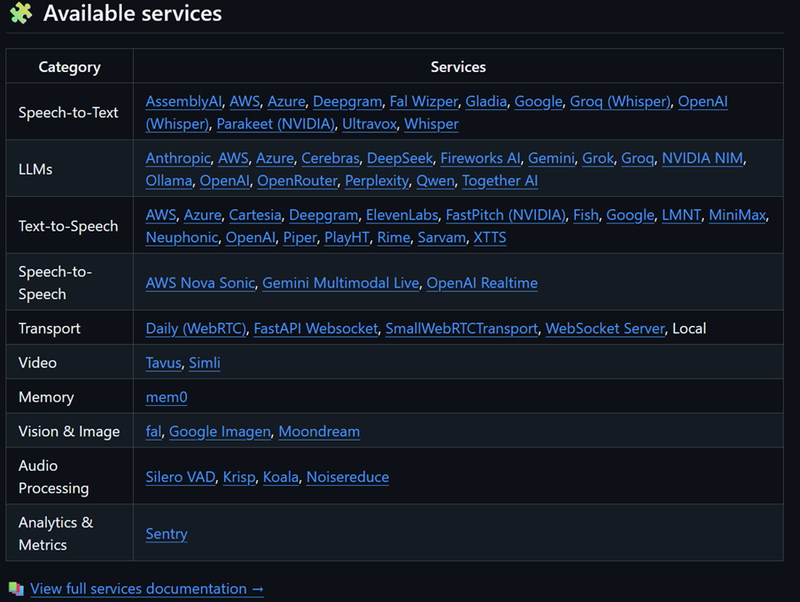Open the standalone Whisper link after Ultravox
Viewport: 800px width, 602px height.
[431, 124]
